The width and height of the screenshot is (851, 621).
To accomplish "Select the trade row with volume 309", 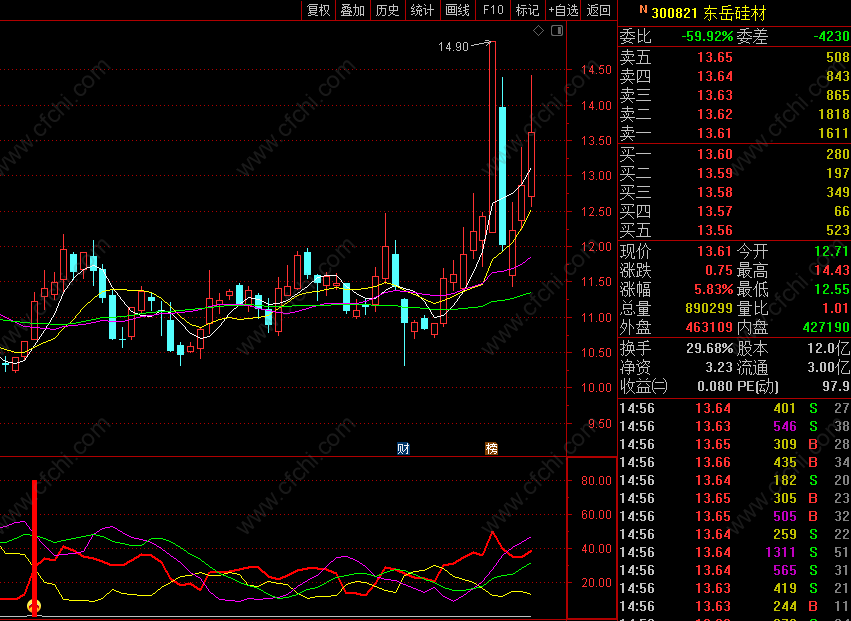I will click(x=735, y=444).
